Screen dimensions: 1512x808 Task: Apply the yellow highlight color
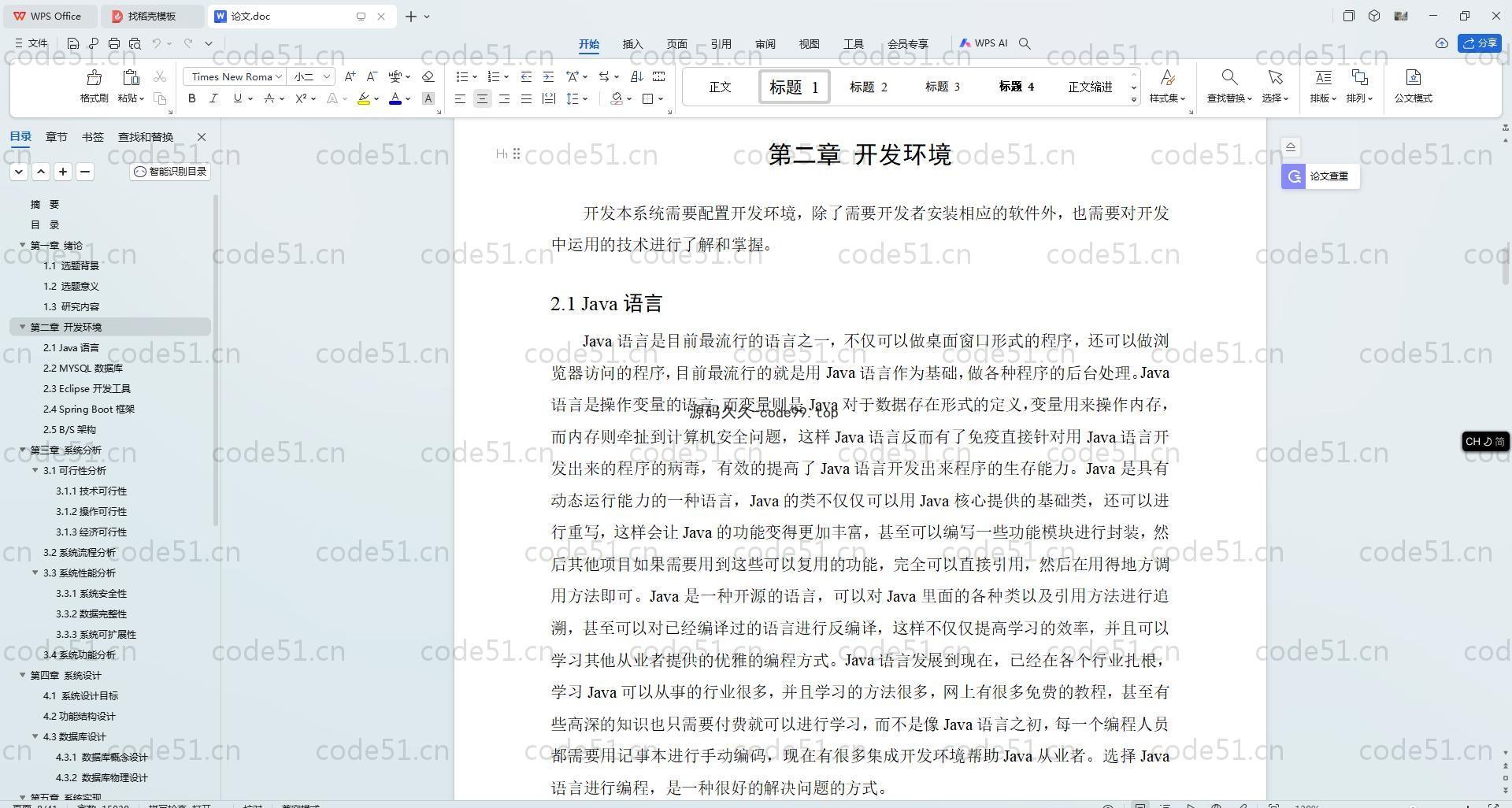(363, 98)
